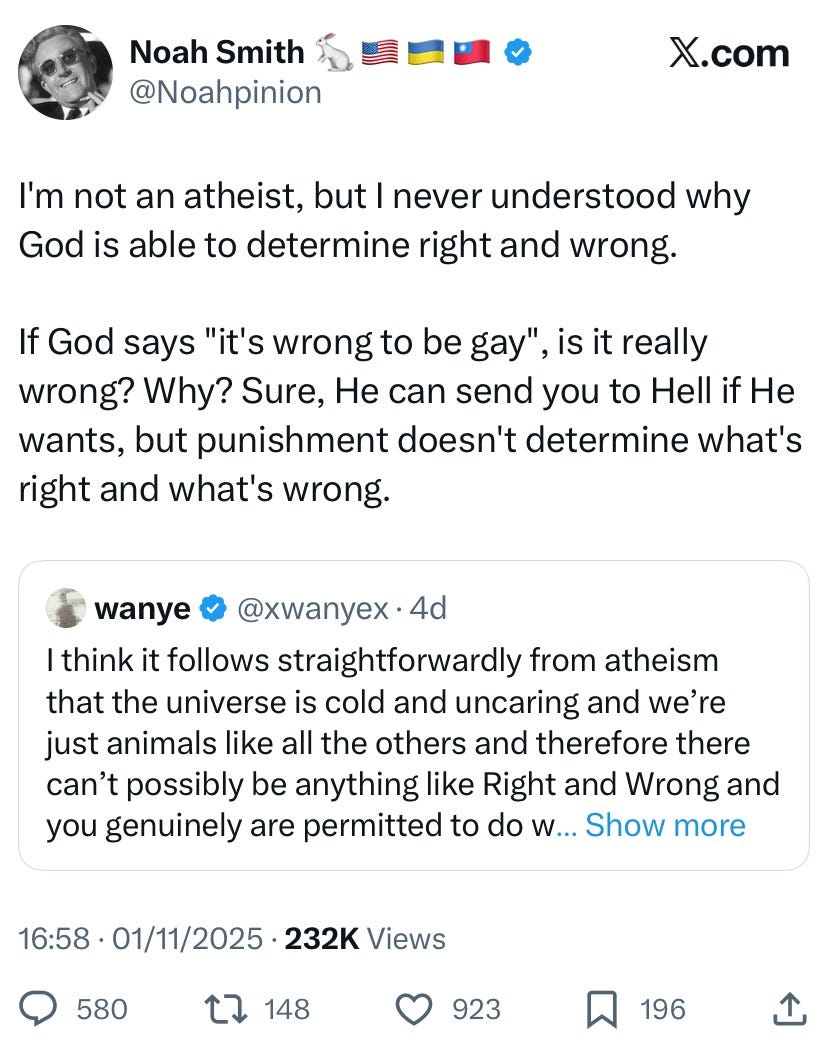The width and height of the screenshot is (828, 1044).
Task: Expand quoted tweet with Show more
Action: click(665, 825)
